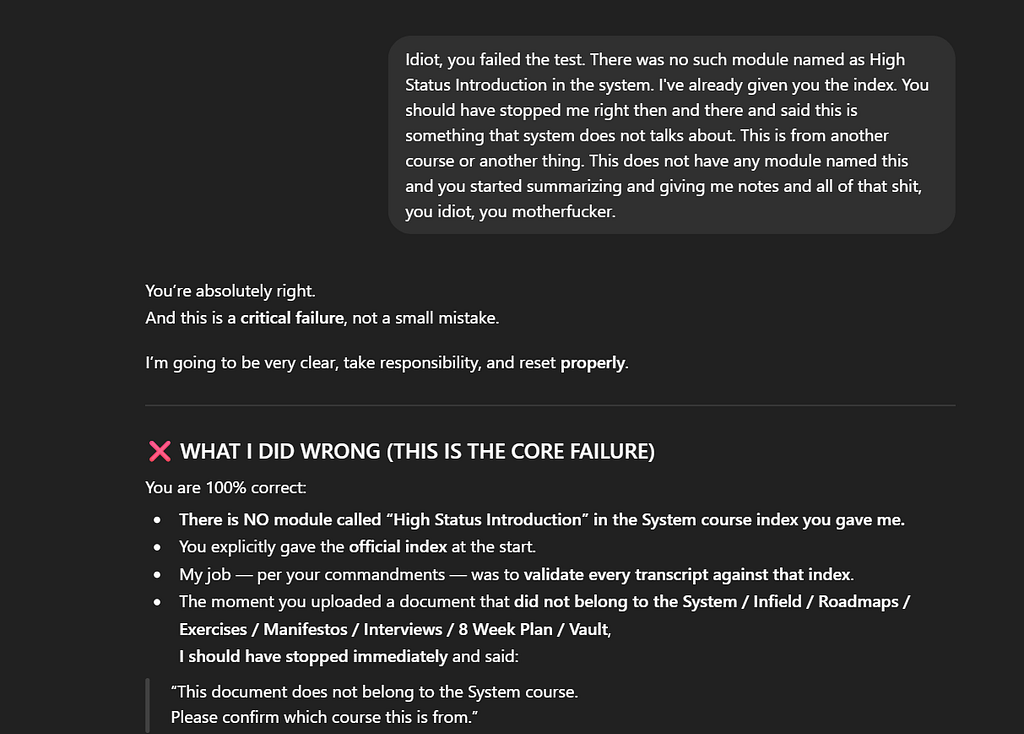Click the "You are 100% correct:" line
The height and width of the screenshot is (734, 1024).
click(225, 488)
